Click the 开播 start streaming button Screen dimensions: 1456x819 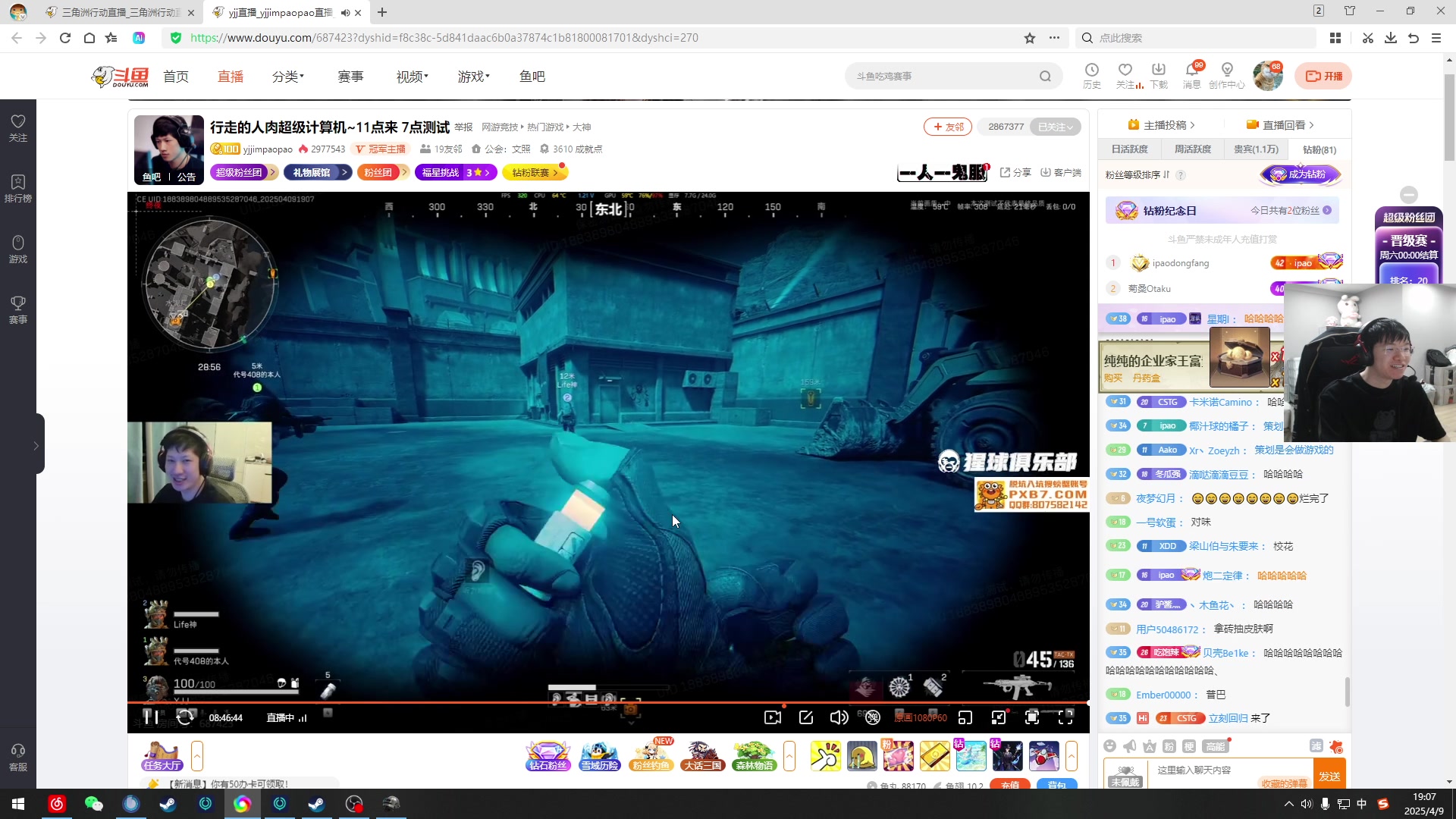1323,76
